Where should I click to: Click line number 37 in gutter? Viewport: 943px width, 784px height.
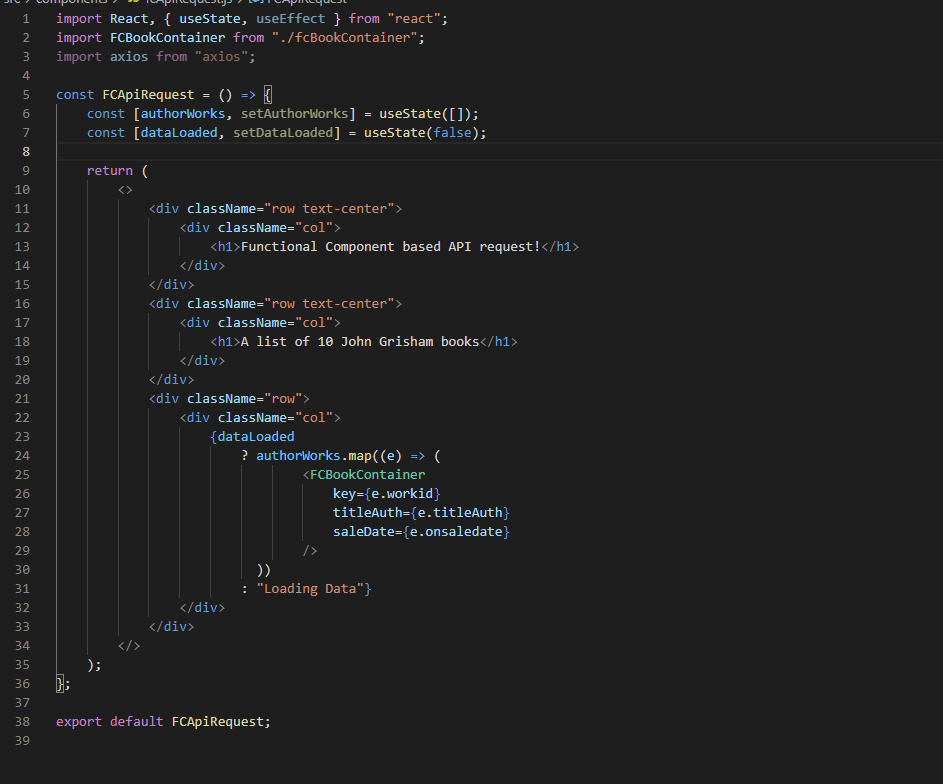(22, 703)
